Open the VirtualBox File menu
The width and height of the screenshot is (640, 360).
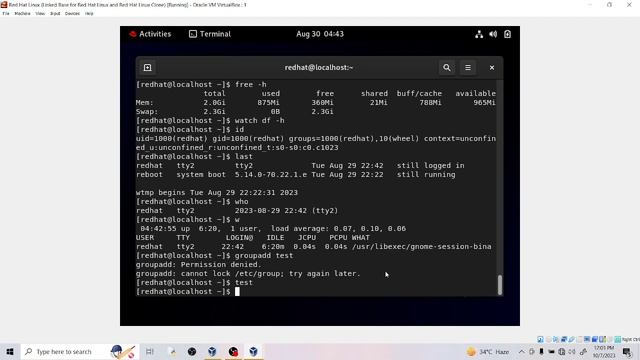point(6,13)
